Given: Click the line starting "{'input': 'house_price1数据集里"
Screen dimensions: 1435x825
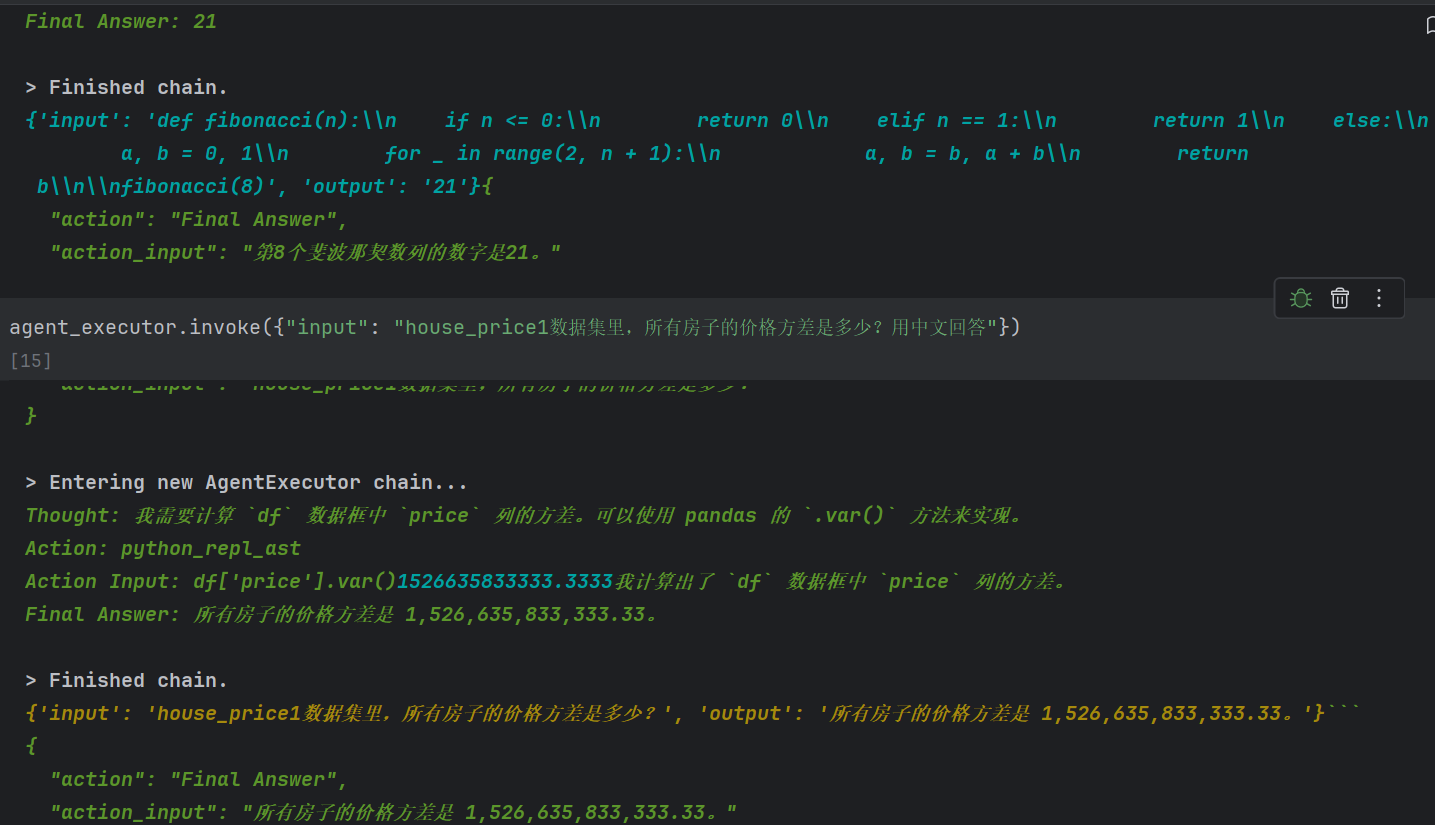Looking at the screenshot, I should (693, 713).
